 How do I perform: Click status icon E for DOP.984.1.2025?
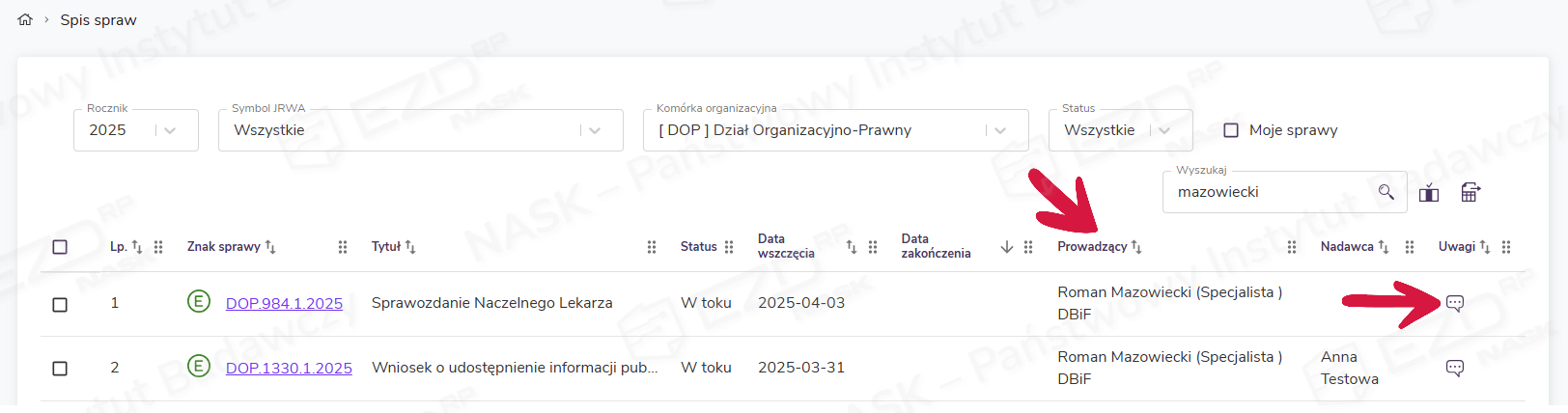[x=198, y=302]
